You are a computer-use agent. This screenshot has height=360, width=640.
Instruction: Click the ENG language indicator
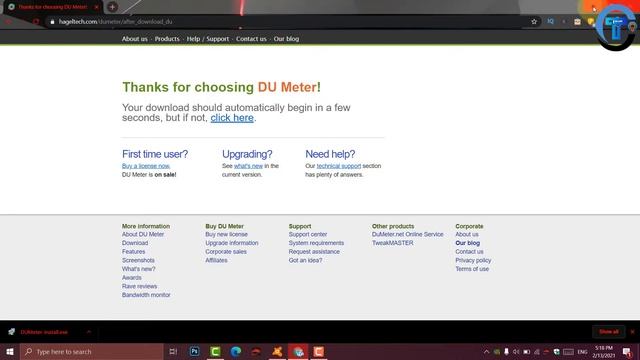(x=582, y=352)
